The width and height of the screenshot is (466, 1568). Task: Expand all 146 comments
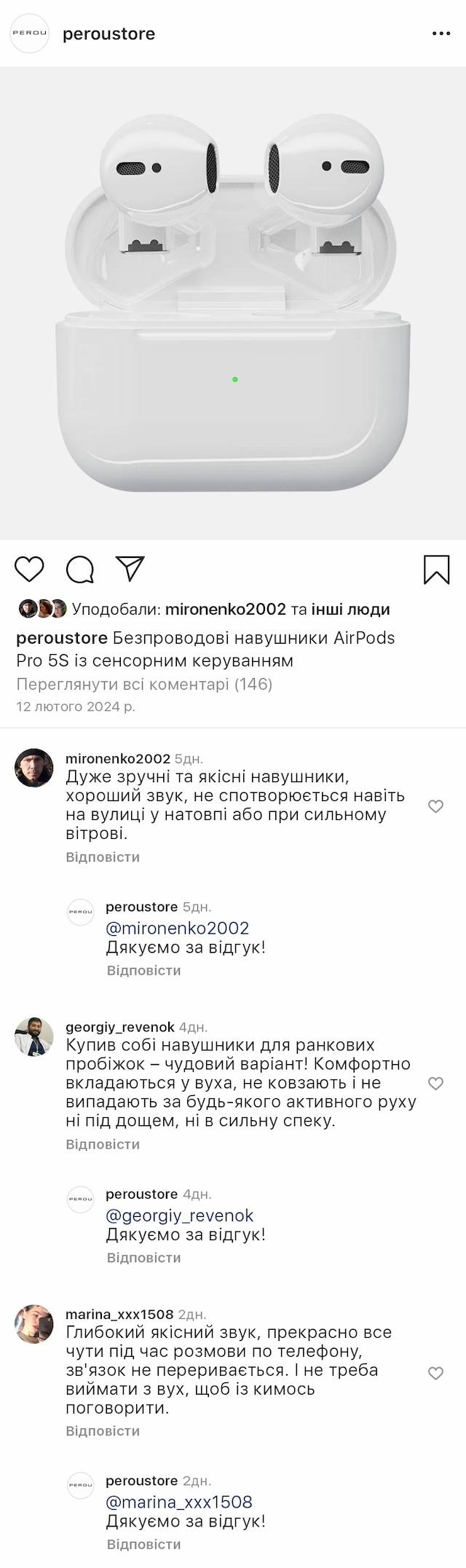coord(144,684)
